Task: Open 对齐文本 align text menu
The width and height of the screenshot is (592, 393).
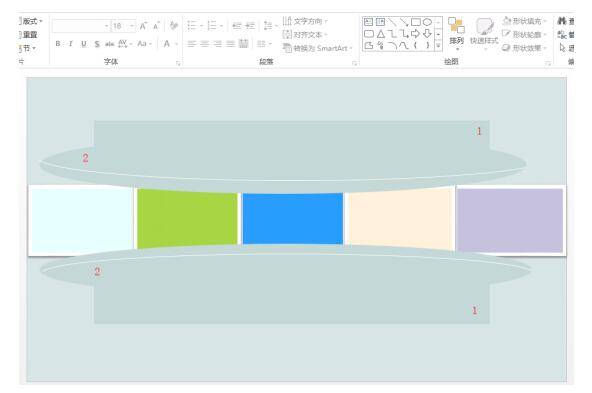Action: [304, 35]
